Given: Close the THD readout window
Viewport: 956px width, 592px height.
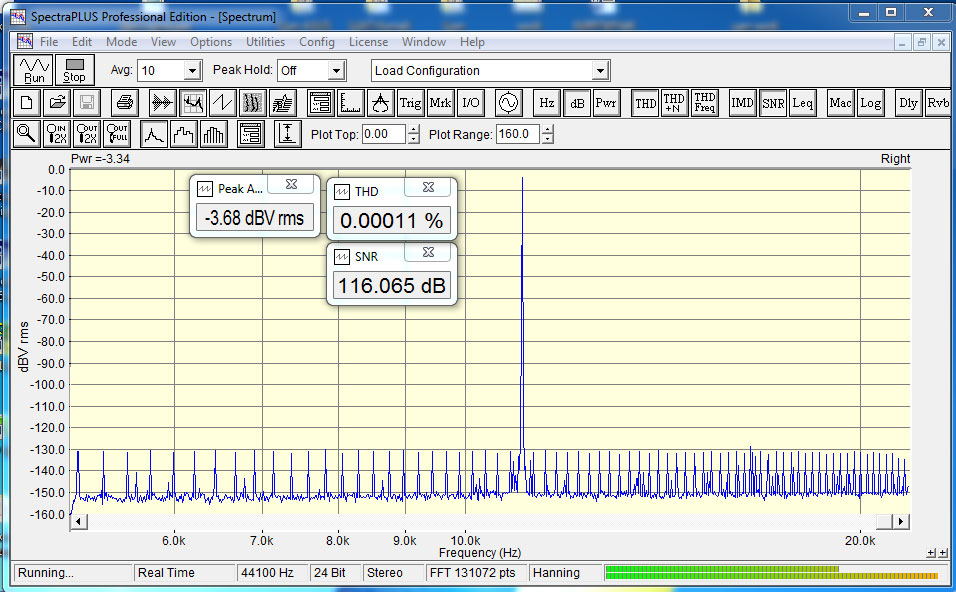Looking at the screenshot, I should 427,188.
